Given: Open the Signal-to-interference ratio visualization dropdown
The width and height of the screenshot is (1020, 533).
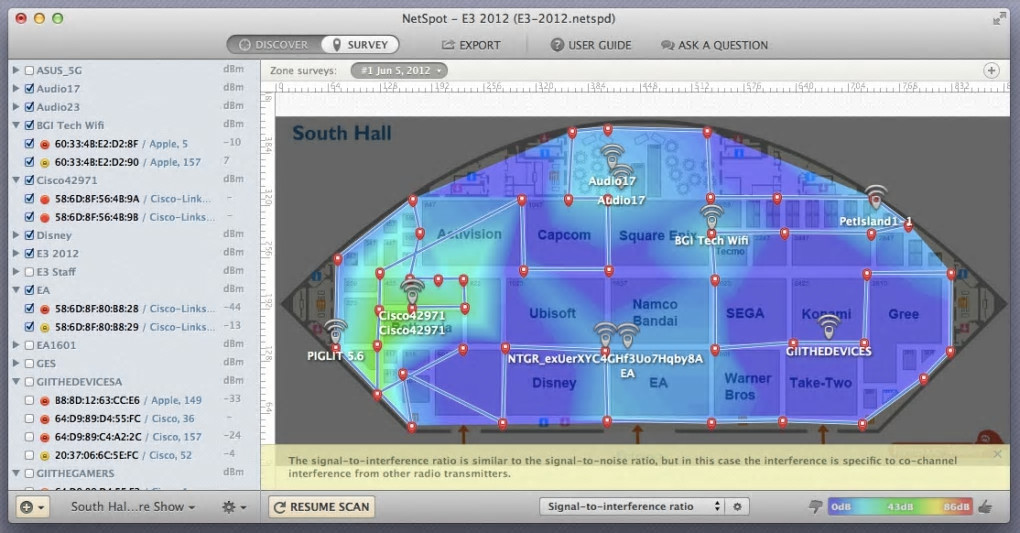Looking at the screenshot, I should pos(631,506).
